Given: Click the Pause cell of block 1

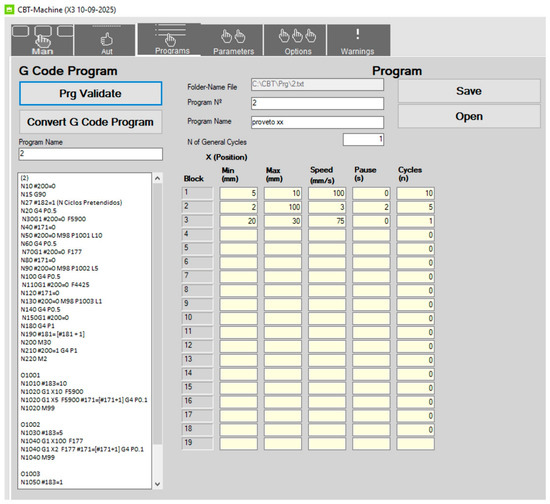Looking at the screenshot, I should coord(371,193).
